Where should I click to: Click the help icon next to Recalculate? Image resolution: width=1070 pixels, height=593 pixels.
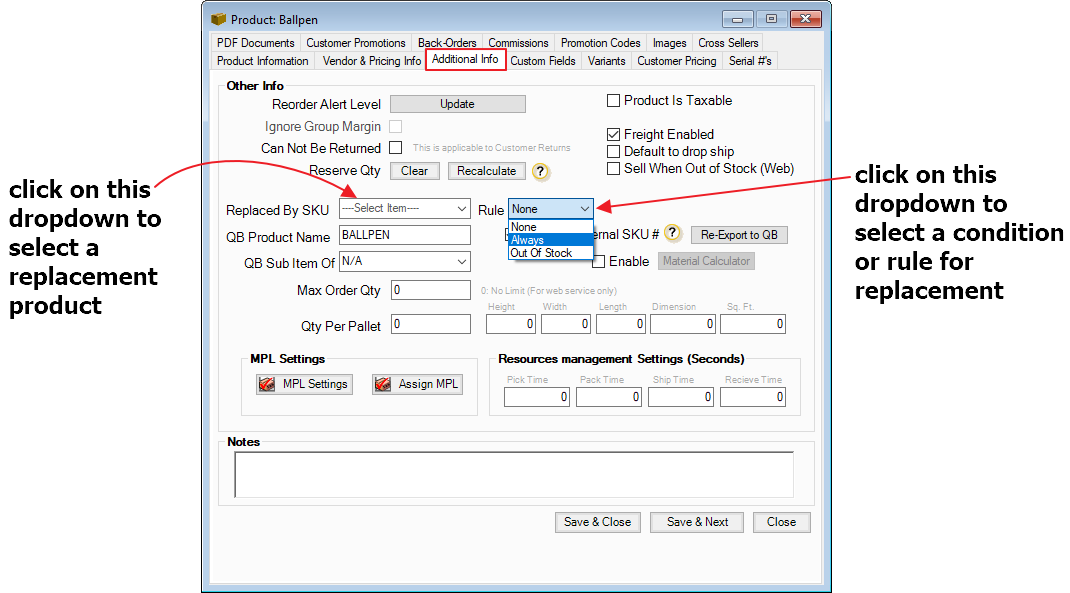(x=541, y=171)
